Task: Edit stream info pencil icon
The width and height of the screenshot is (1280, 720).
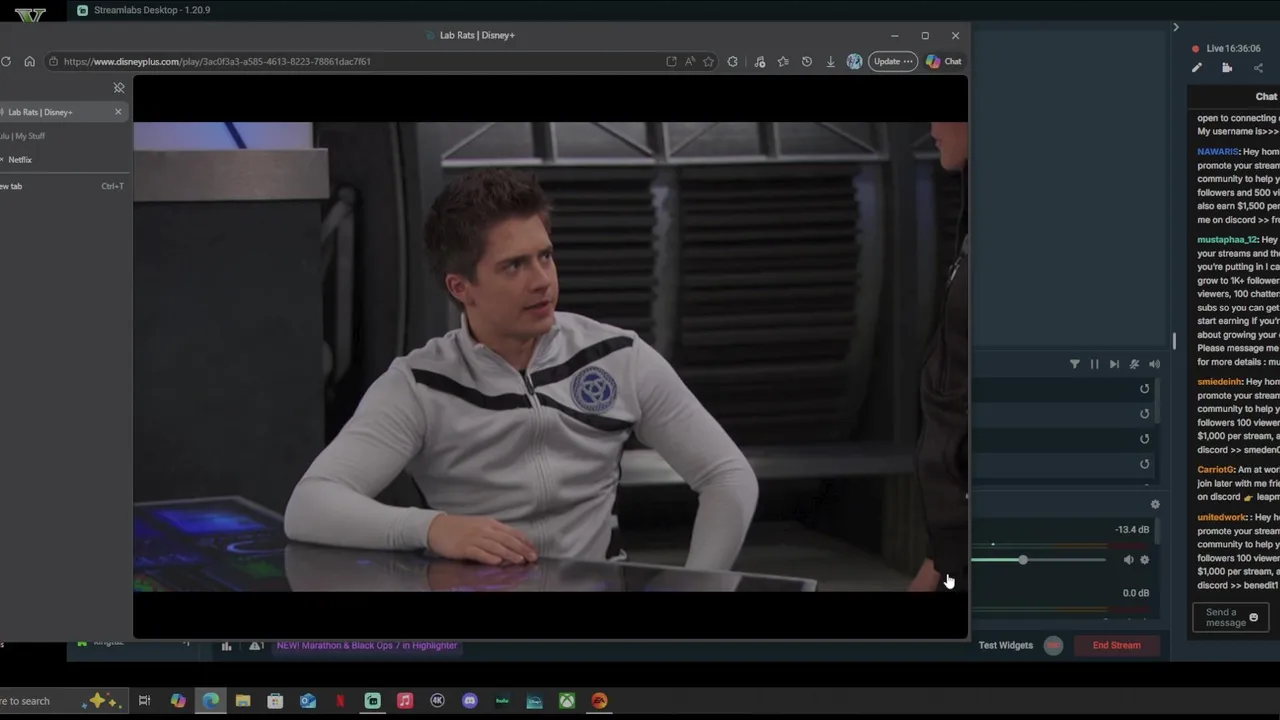Action: 1197,68
